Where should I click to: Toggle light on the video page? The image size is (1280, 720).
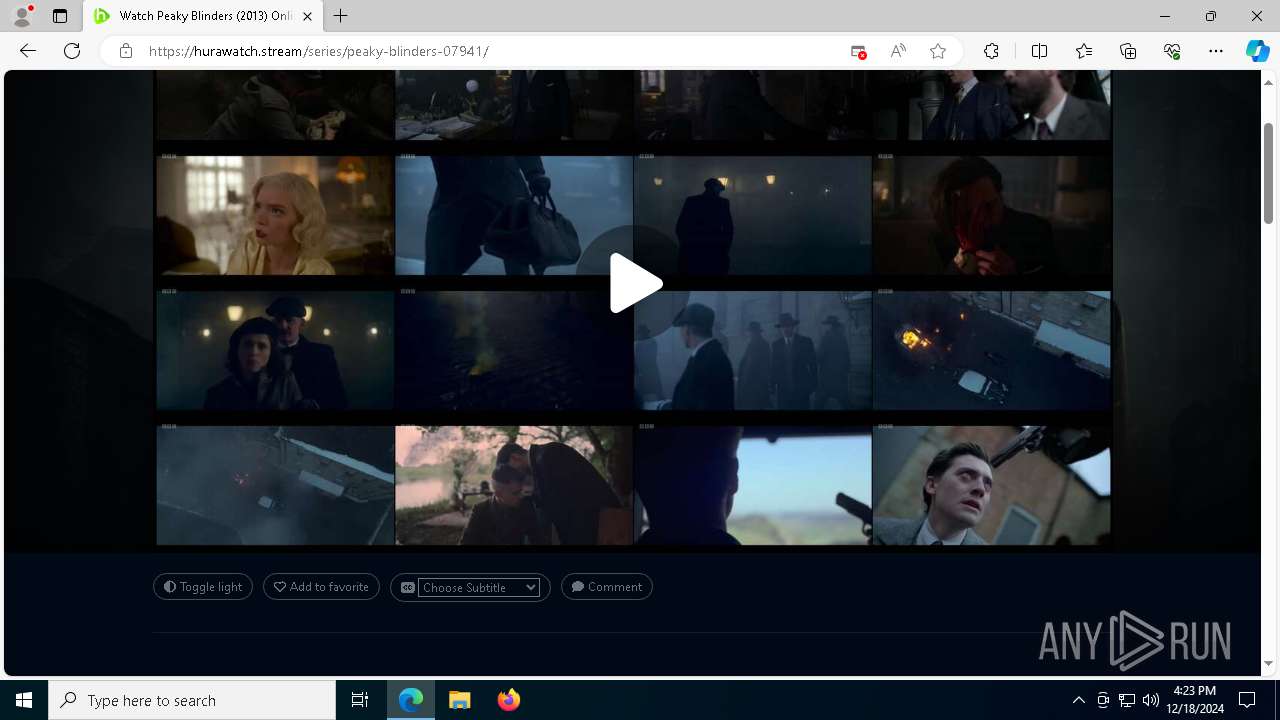203,587
